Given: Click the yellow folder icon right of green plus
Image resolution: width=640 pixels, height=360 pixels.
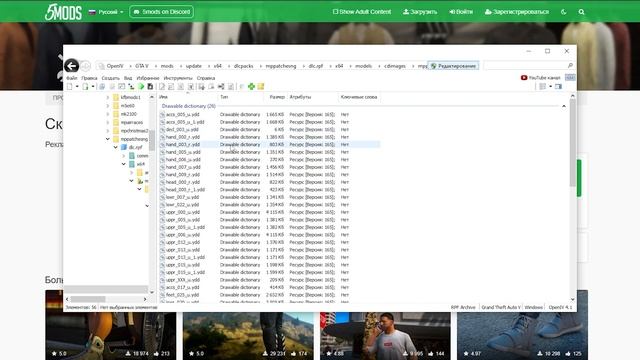Looking at the screenshot, I should point(261,87).
